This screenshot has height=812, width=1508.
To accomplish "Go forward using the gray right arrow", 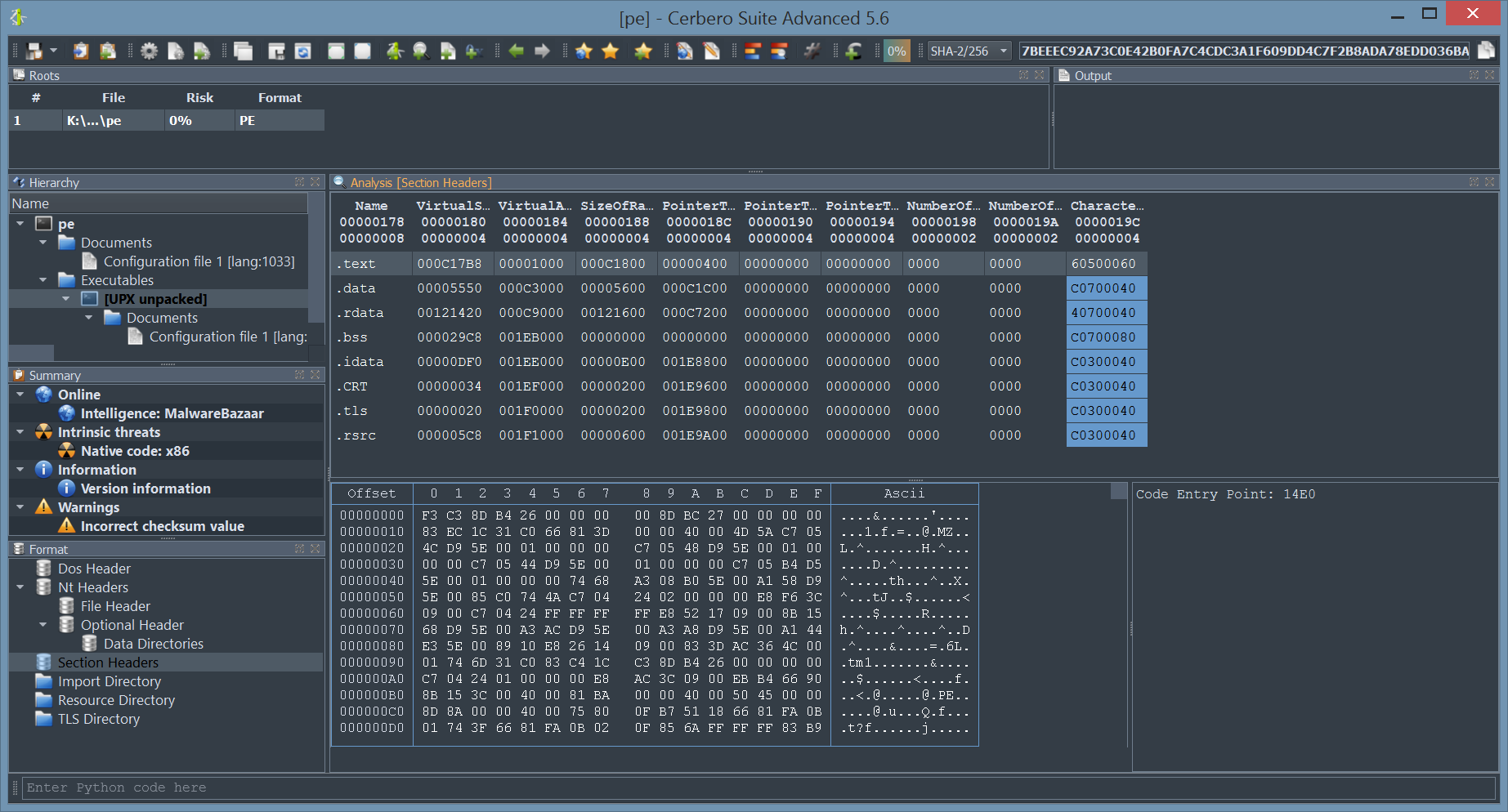I will [542, 51].
